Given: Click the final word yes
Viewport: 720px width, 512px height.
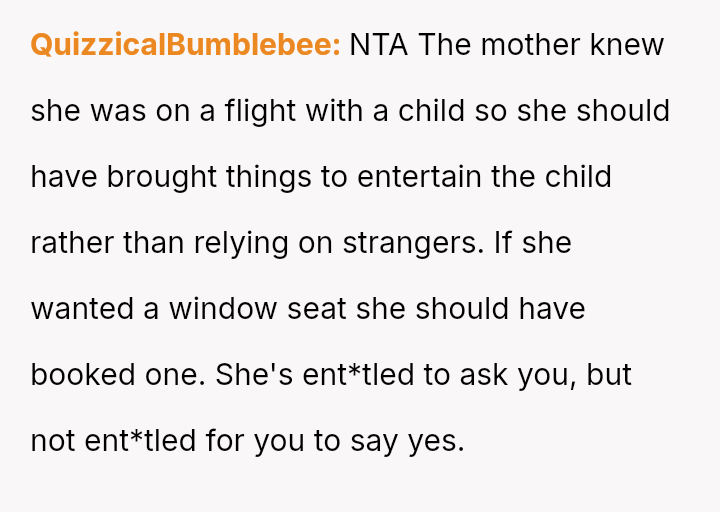Looking at the screenshot, I should (435, 440).
